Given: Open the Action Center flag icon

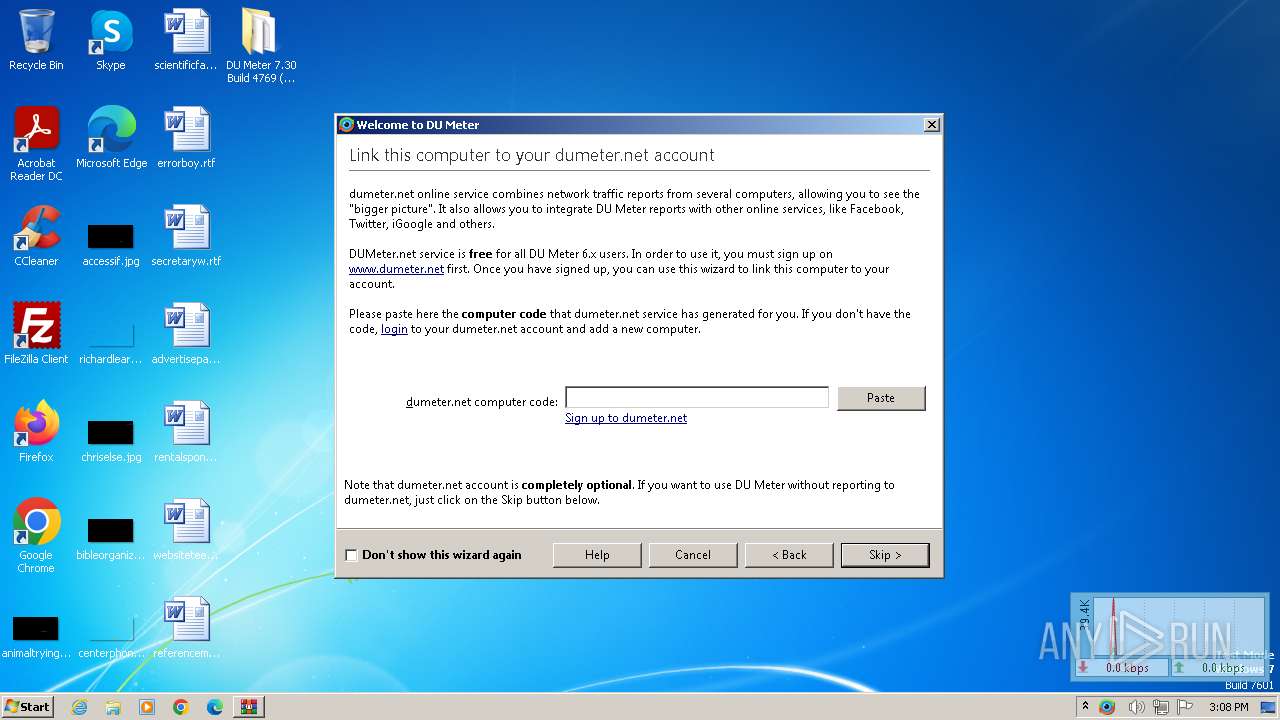Looking at the screenshot, I should click(1184, 707).
